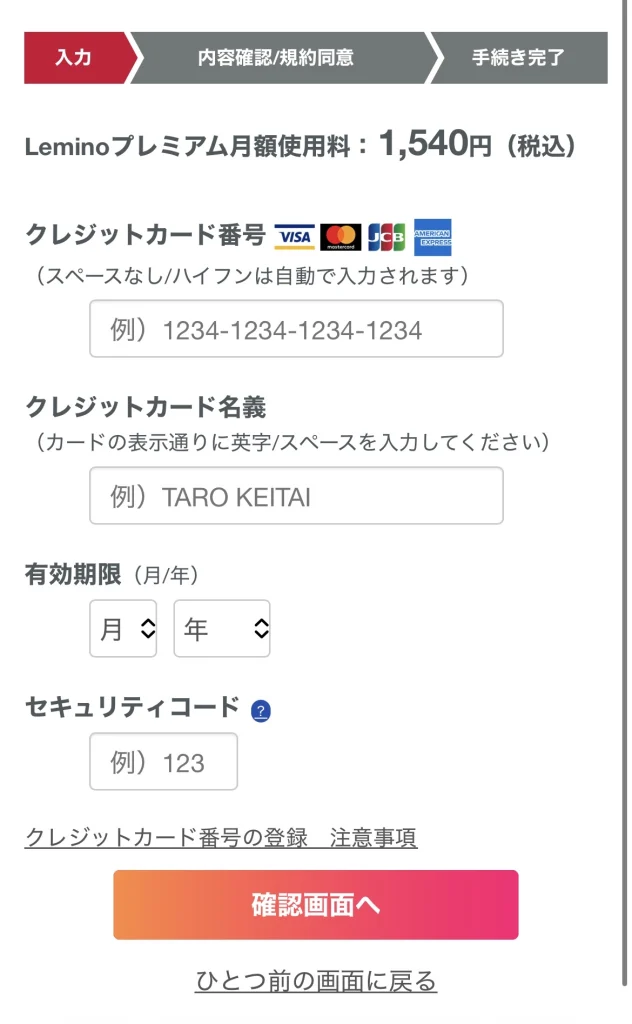632x1024 pixels.
Task: Focus the credit card number input field
Action: click(296, 329)
